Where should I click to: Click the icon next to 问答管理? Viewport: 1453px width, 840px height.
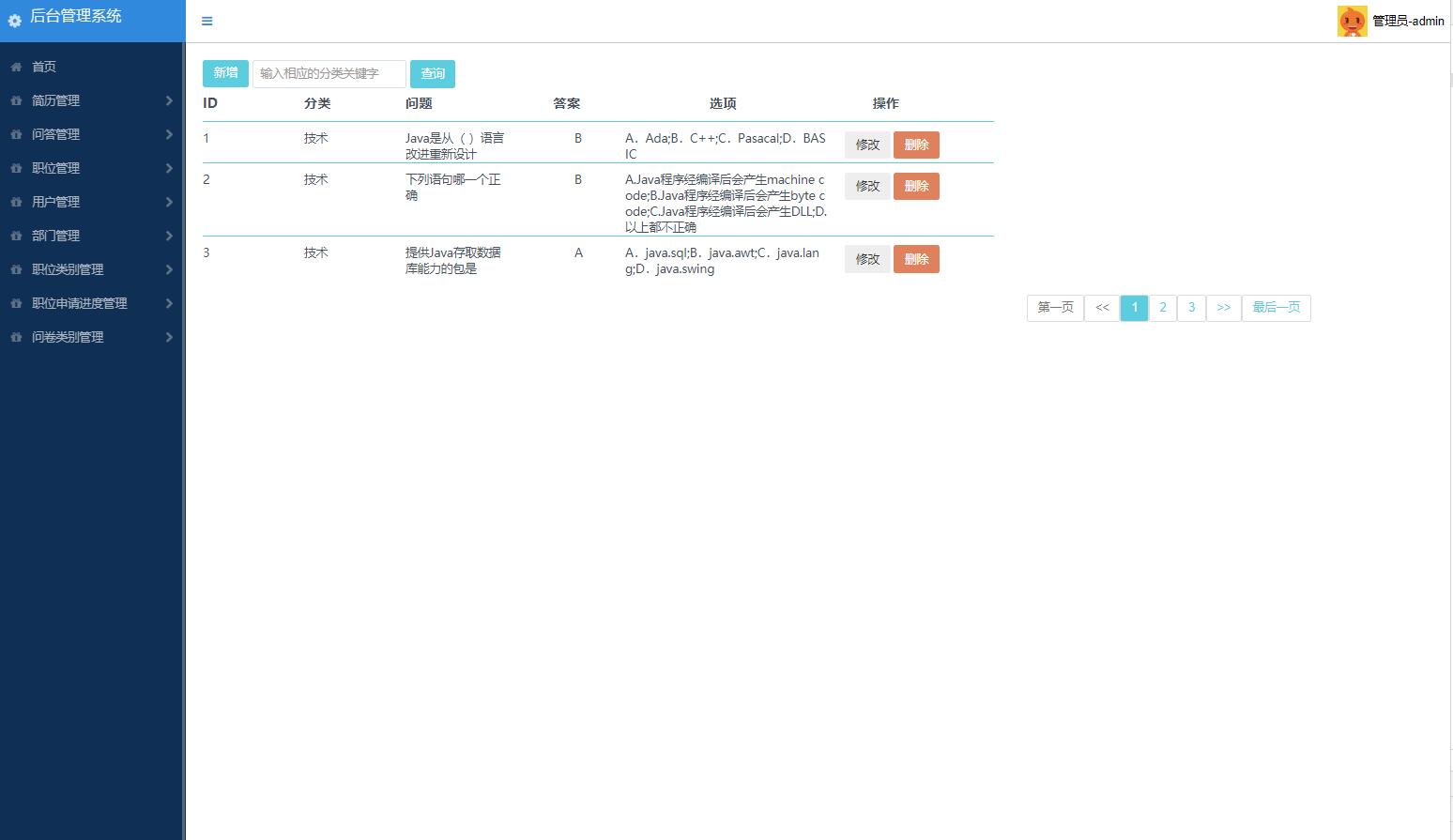pyautogui.click(x=15, y=134)
